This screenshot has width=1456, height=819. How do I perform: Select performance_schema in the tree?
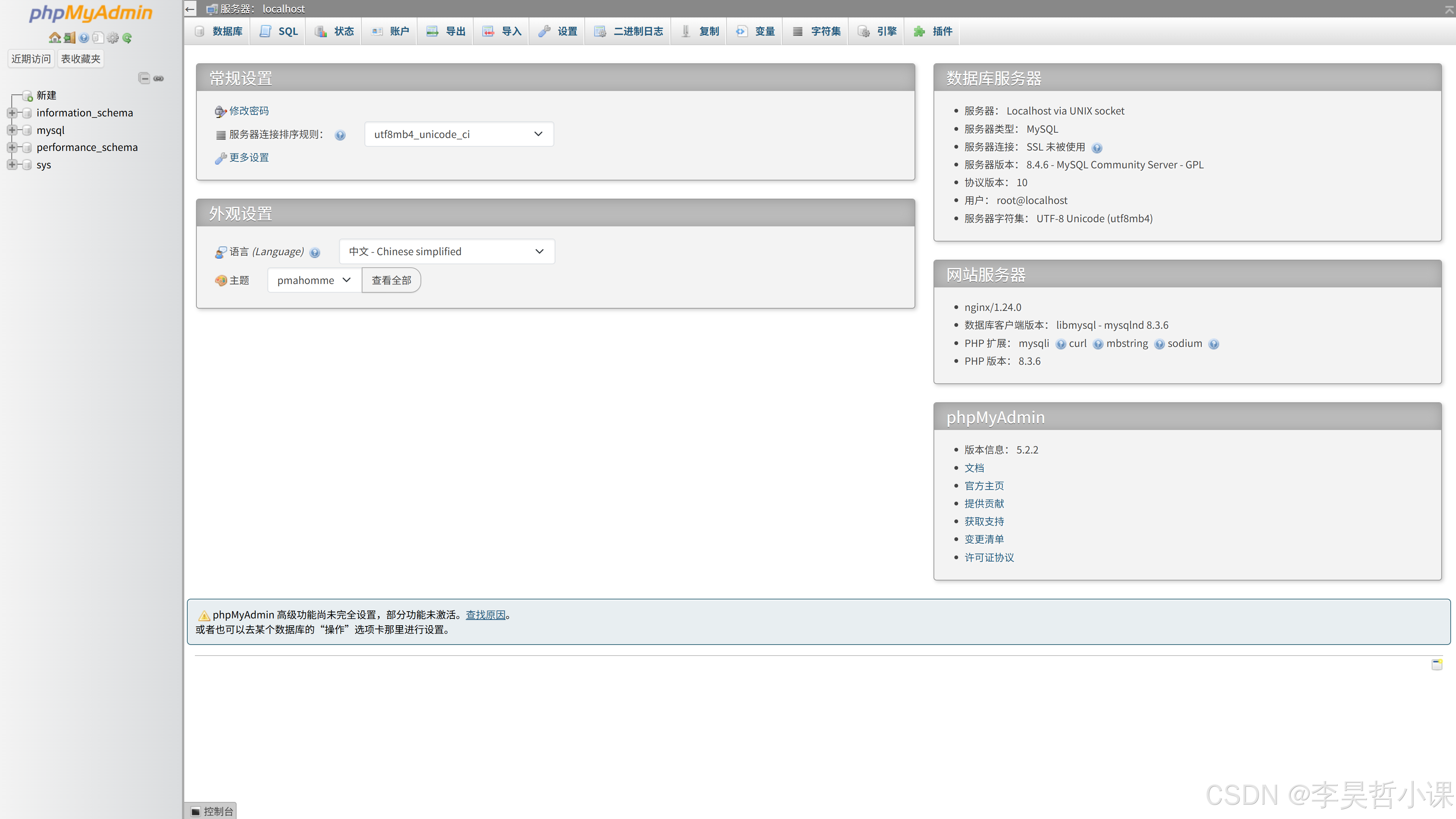(87, 147)
